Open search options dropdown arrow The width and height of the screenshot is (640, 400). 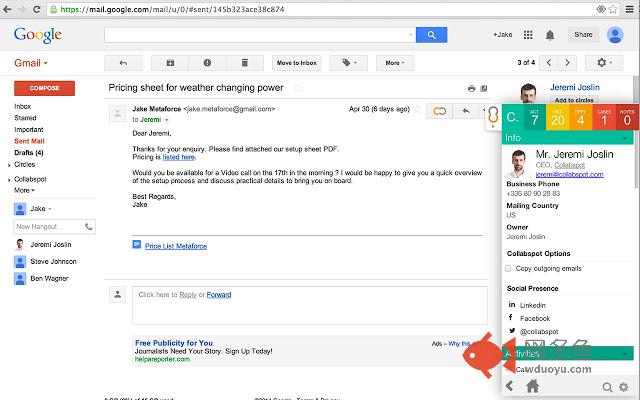pos(410,35)
